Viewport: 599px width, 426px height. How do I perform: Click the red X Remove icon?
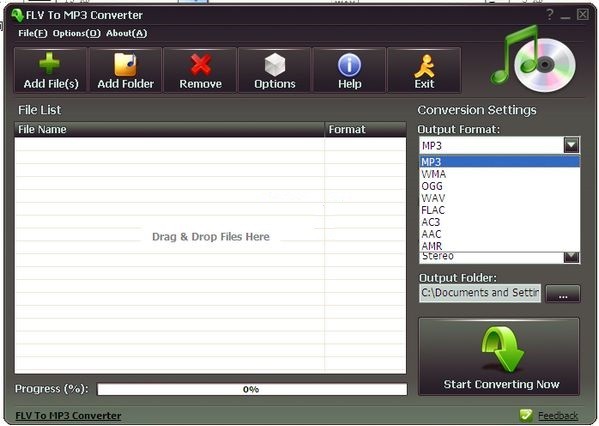point(201,64)
